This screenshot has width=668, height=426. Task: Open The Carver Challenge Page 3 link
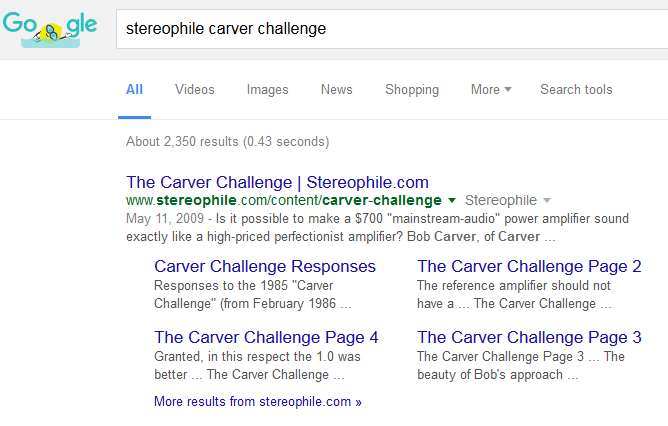click(529, 337)
